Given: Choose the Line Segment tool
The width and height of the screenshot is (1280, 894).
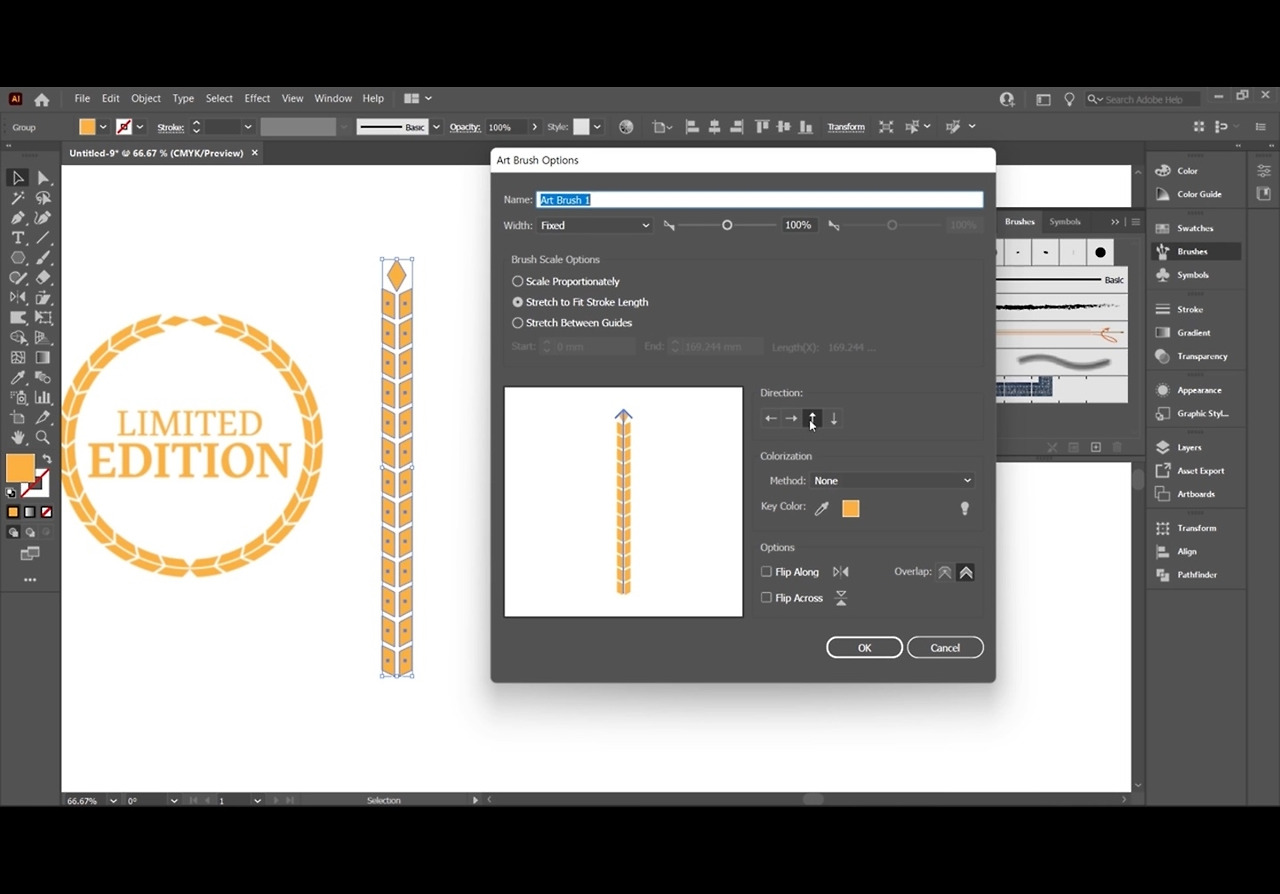Looking at the screenshot, I should 43,238.
